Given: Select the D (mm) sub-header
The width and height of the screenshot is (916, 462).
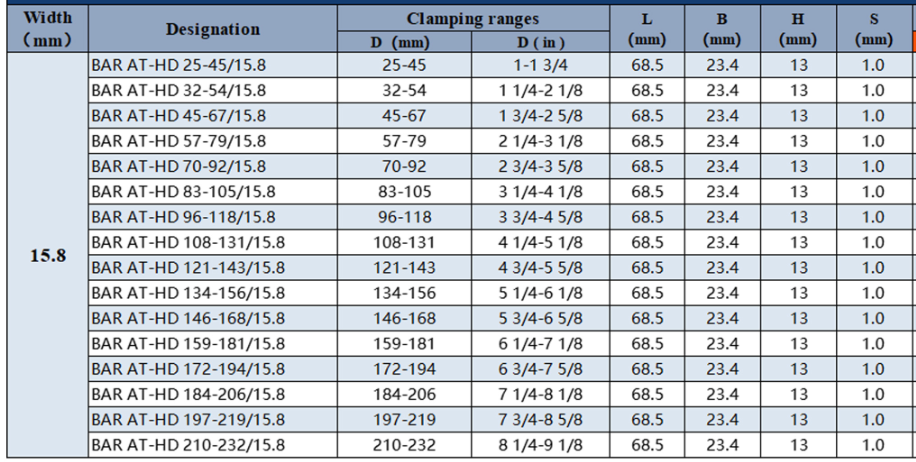Looking at the screenshot, I should [x=404, y=42].
